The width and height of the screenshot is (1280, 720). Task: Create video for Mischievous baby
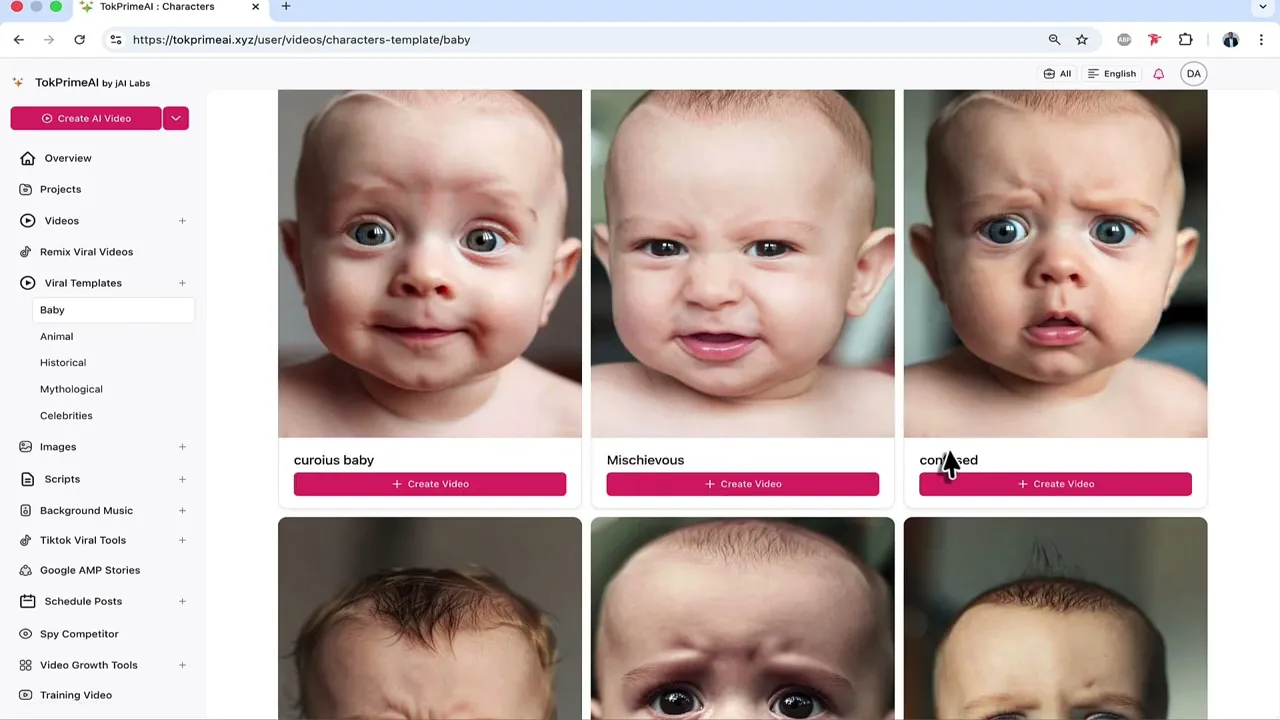(x=743, y=484)
